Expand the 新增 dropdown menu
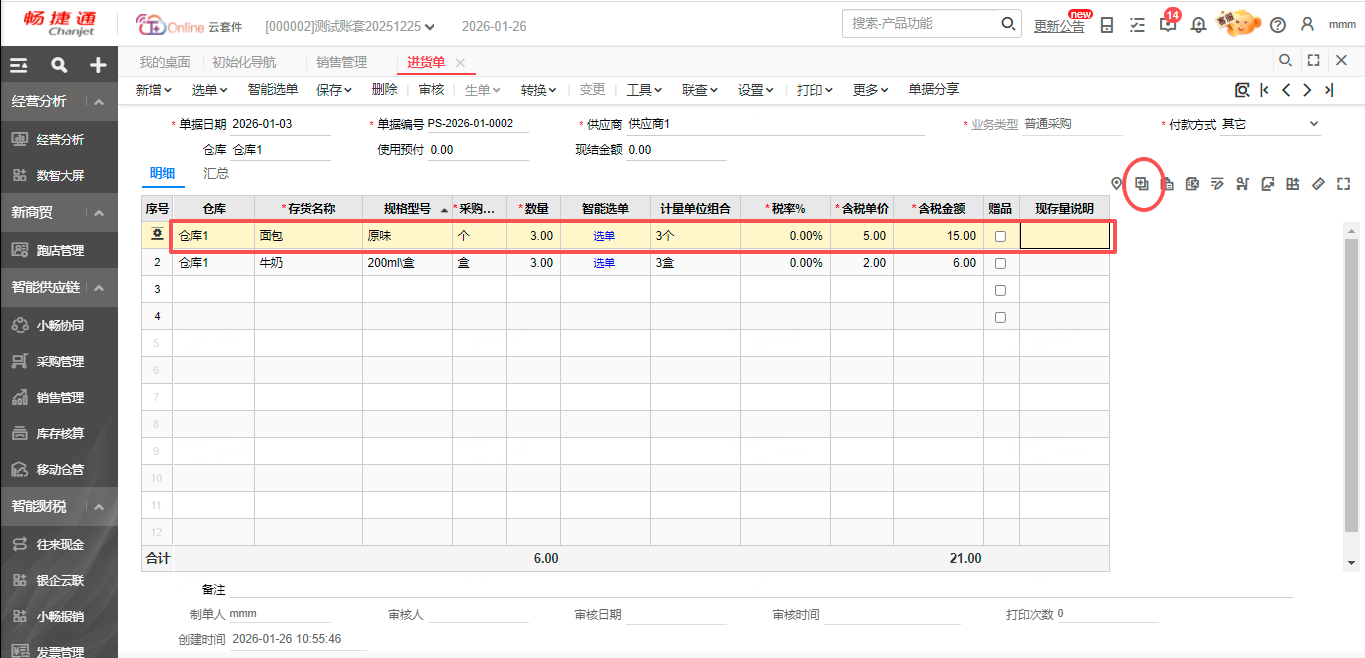This screenshot has width=1365, height=658. pyautogui.click(x=153, y=90)
